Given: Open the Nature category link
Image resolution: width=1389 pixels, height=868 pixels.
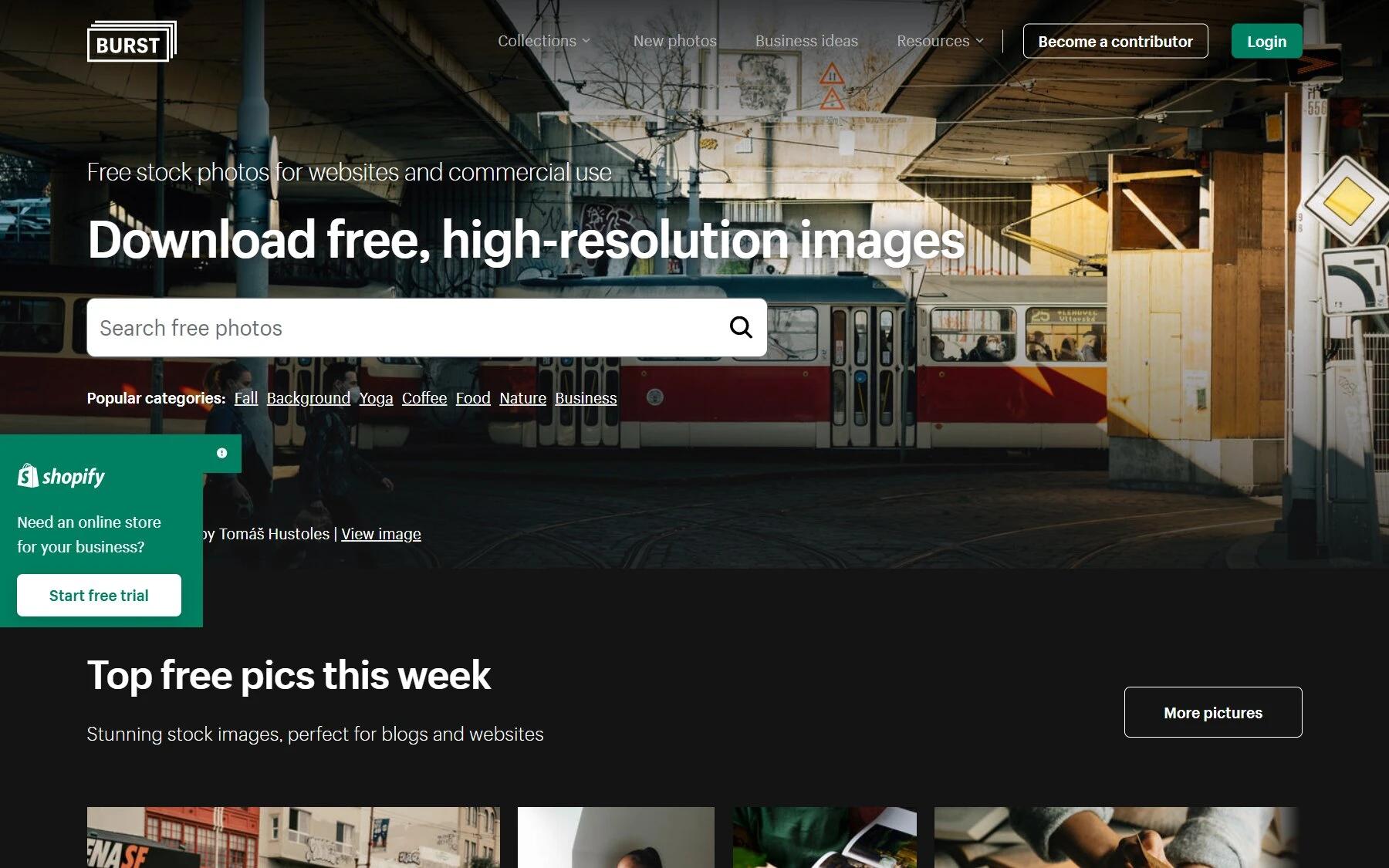Looking at the screenshot, I should click(522, 398).
